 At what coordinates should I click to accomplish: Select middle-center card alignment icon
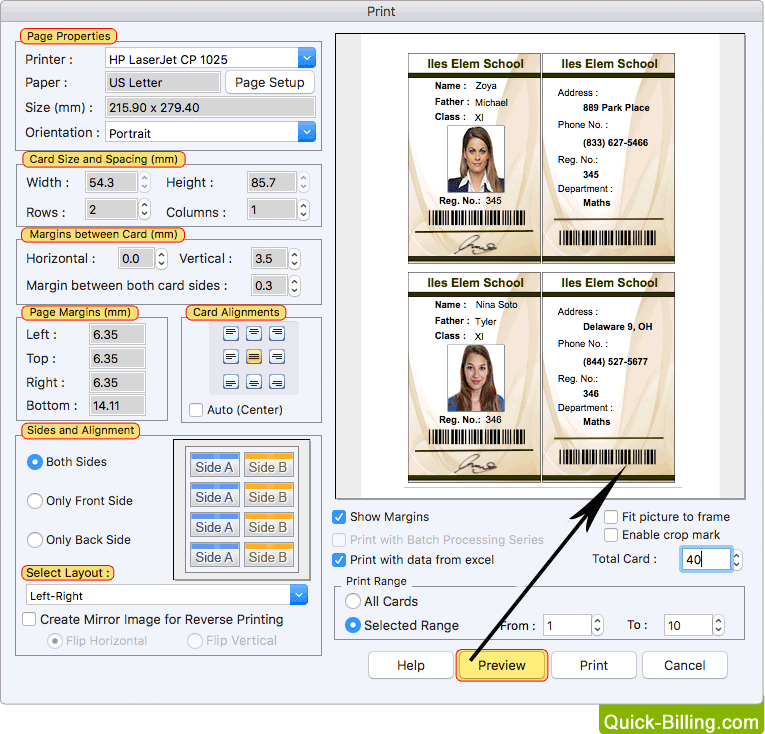[x=254, y=357]
